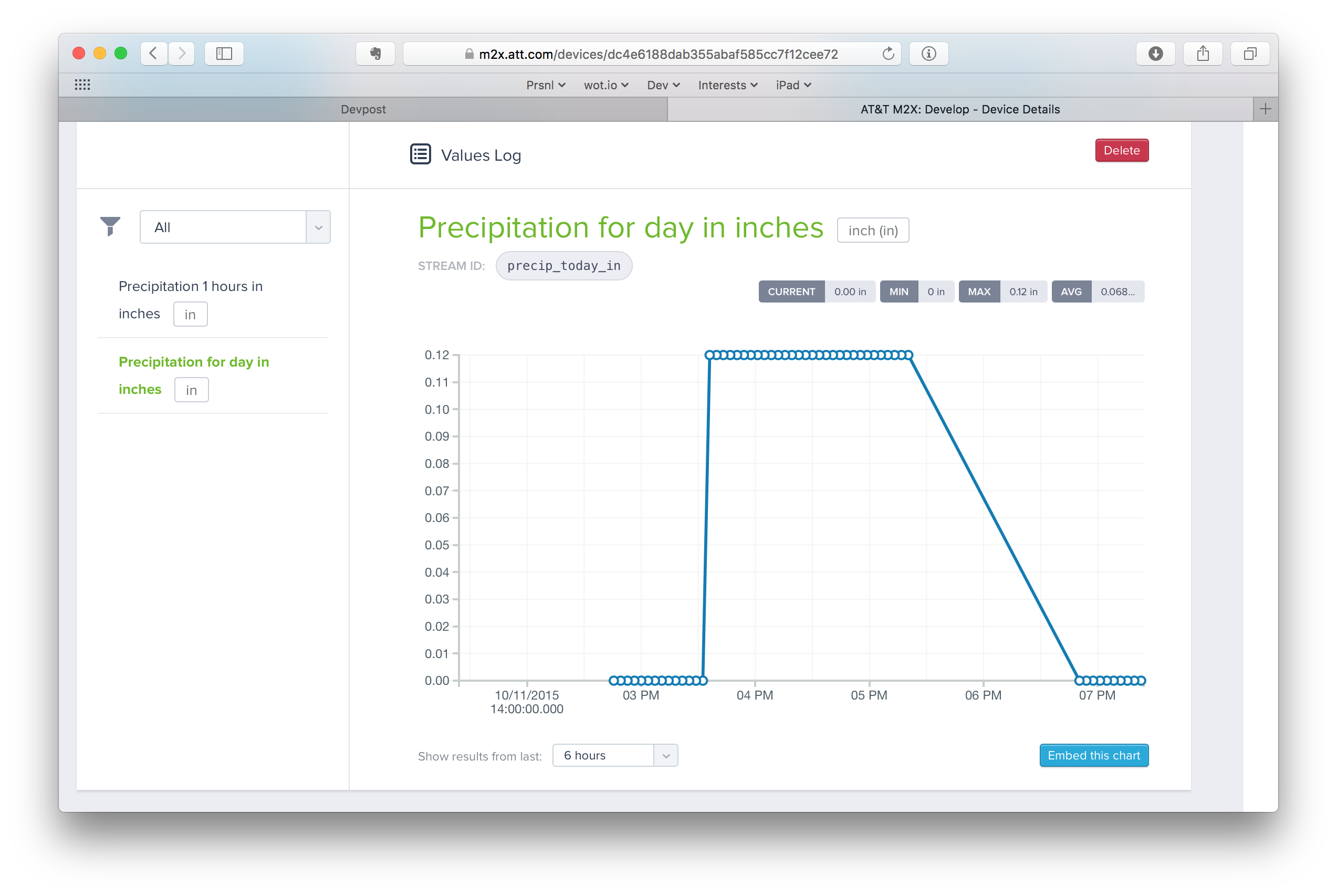Screen dimensions: 1337x896
Task: Toggle the Safari sidebar icon
Action: pos(224,54)
